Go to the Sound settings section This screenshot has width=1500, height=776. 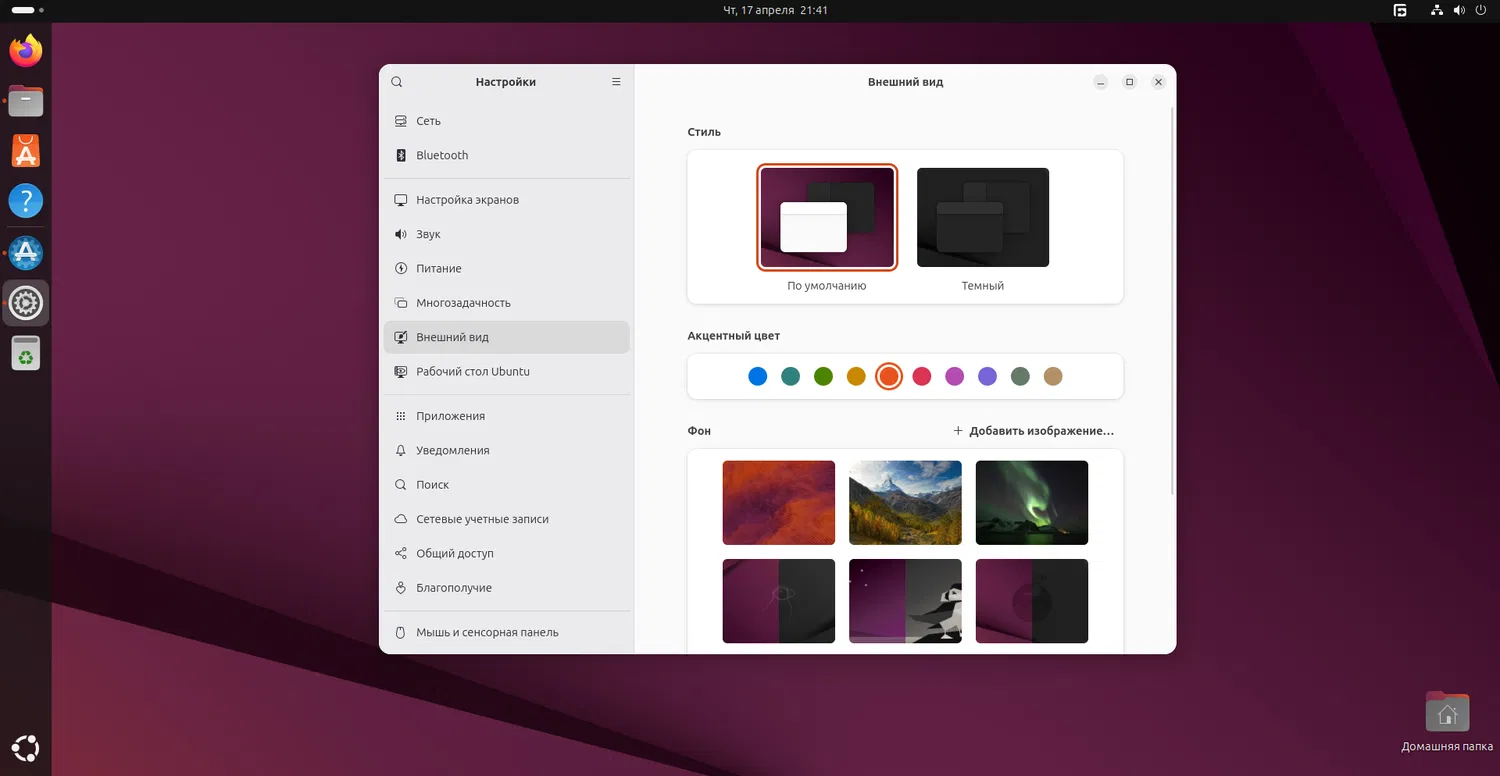coord(428,234)
